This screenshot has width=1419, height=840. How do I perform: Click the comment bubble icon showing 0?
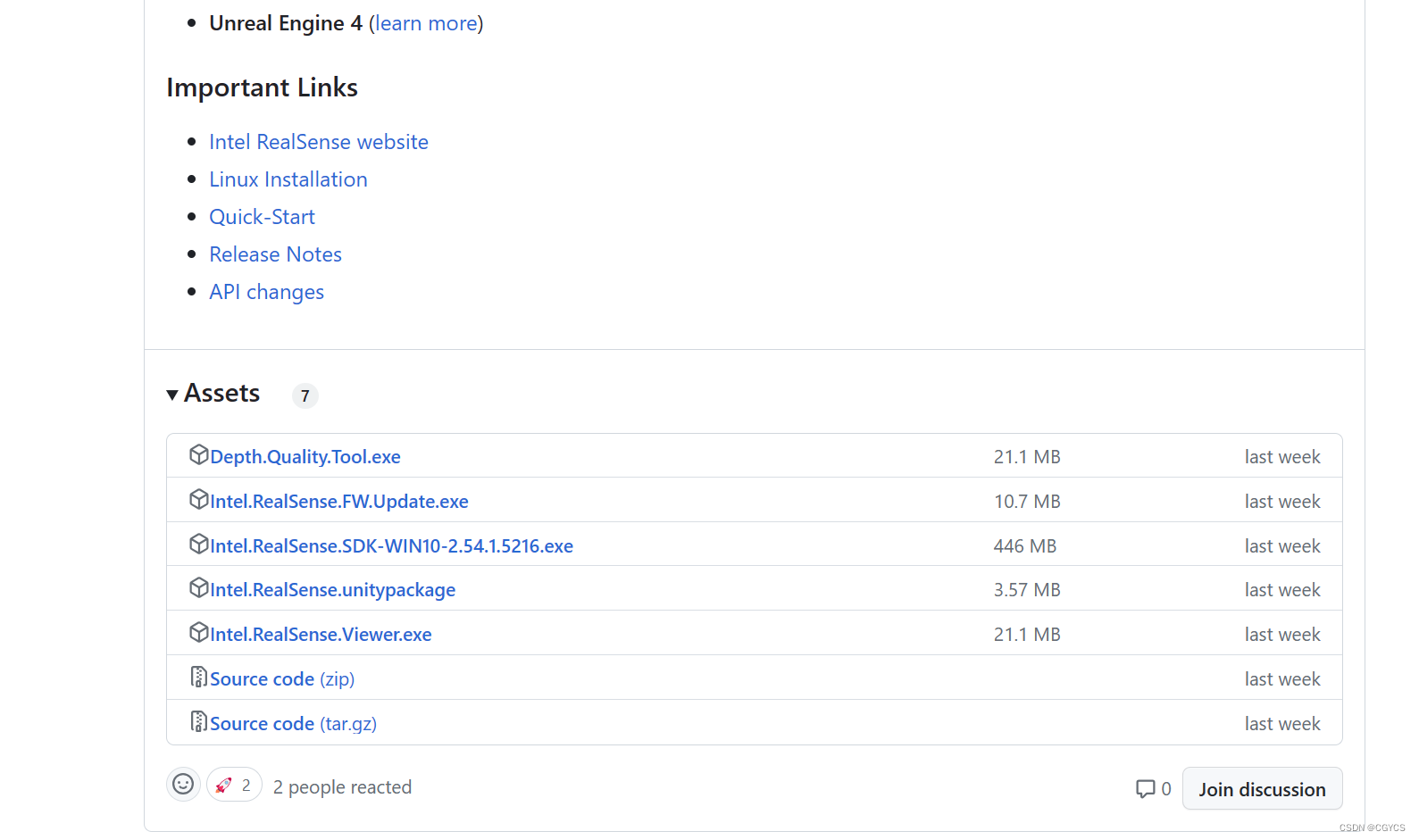(x=1145, y=789)
